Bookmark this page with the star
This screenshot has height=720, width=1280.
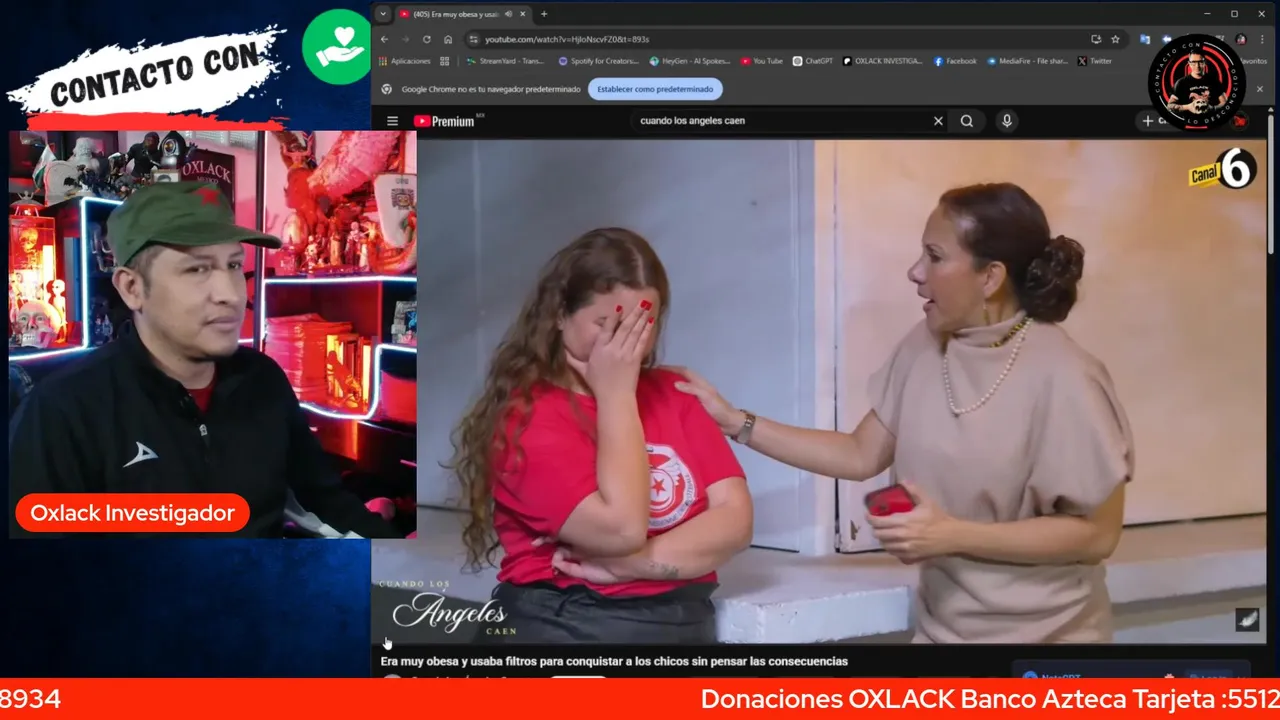[x=1115, y=39]
